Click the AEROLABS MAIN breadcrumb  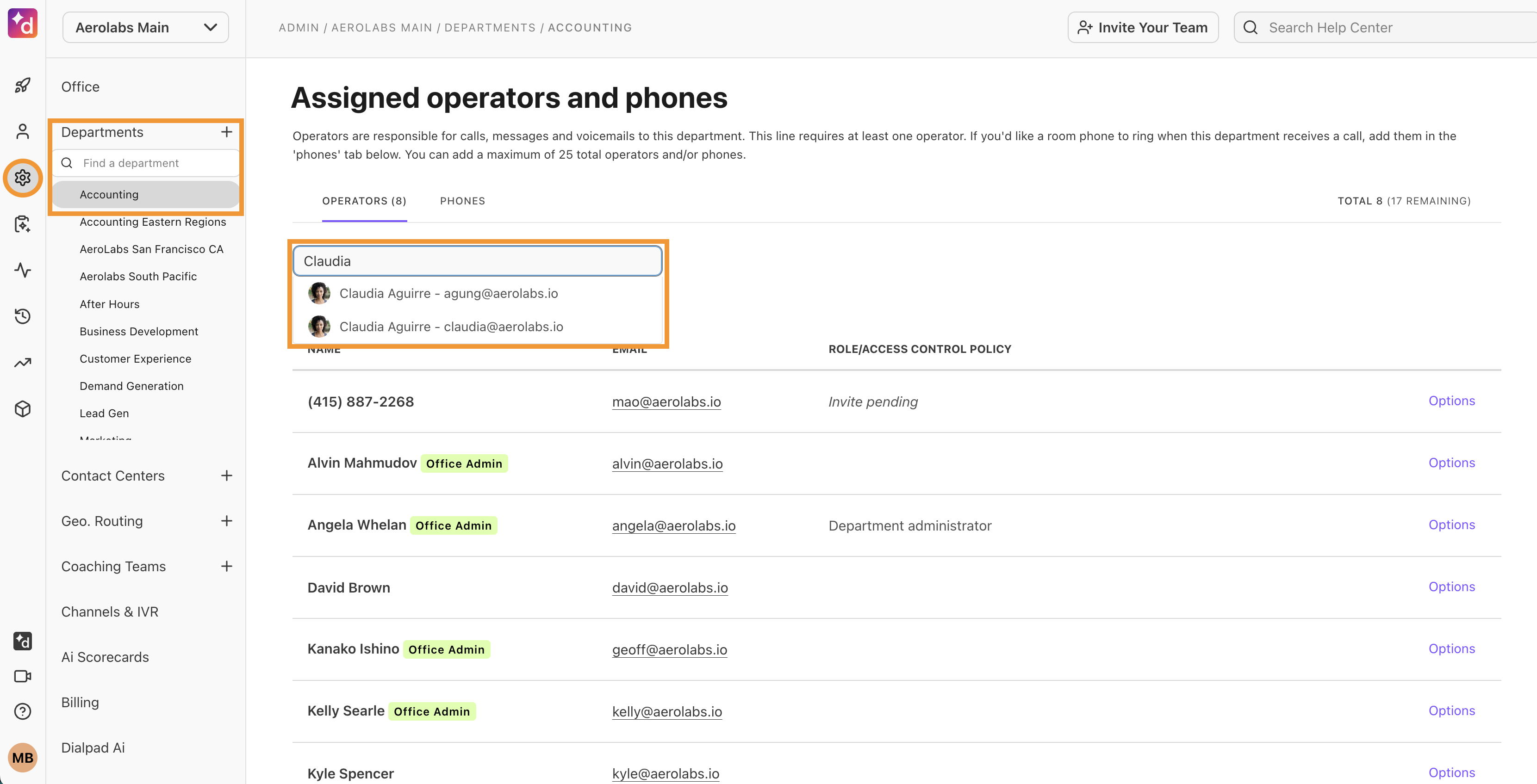pyautogui.click(x=381, y=27)
